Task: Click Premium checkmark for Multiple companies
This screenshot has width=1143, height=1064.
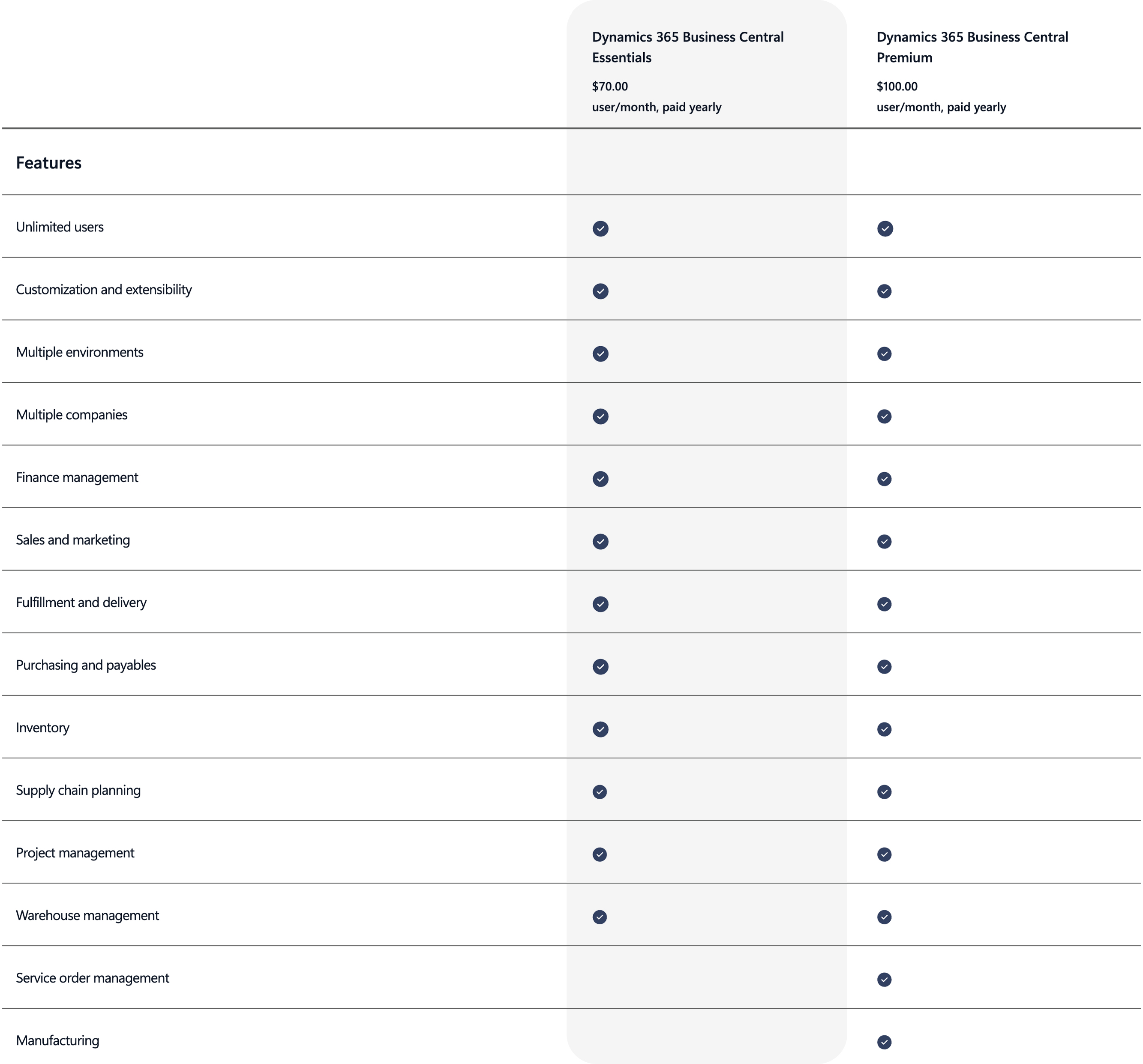Action: tap(884, 417)
